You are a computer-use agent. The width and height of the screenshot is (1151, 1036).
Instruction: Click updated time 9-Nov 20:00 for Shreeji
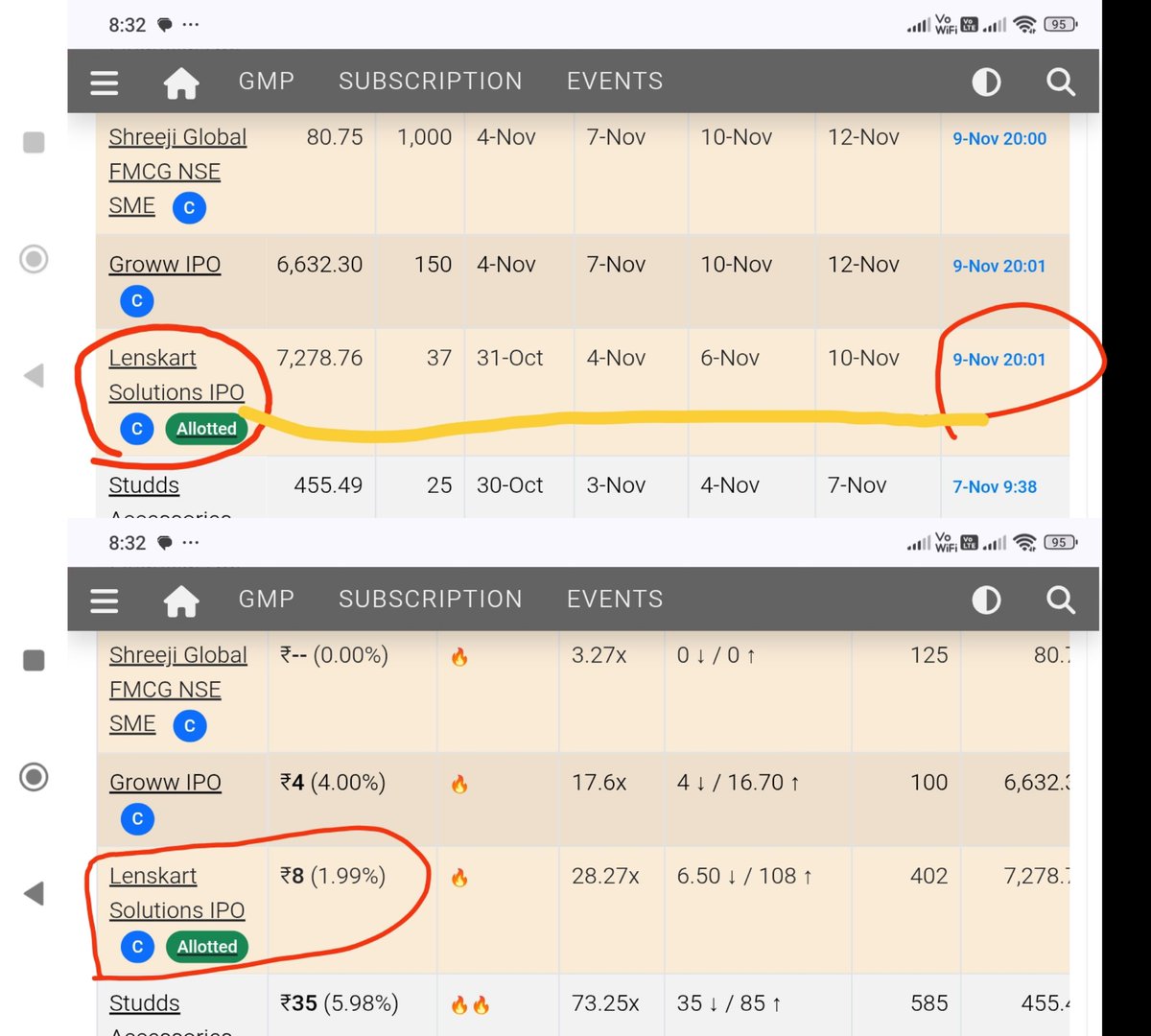(999, 139)
